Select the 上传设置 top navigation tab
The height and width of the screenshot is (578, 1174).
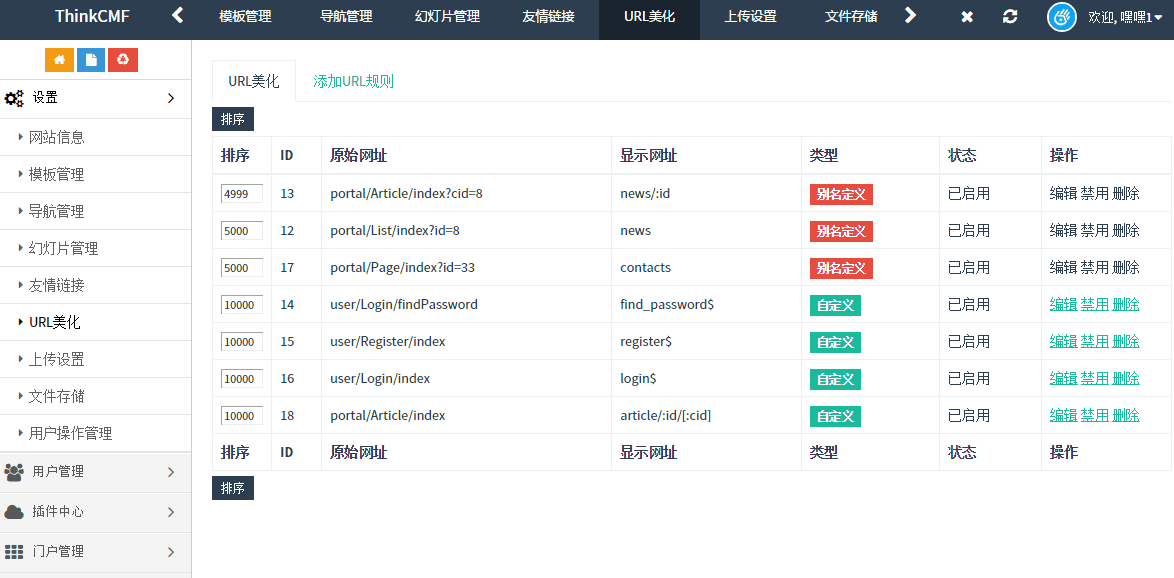pos(750,17)
